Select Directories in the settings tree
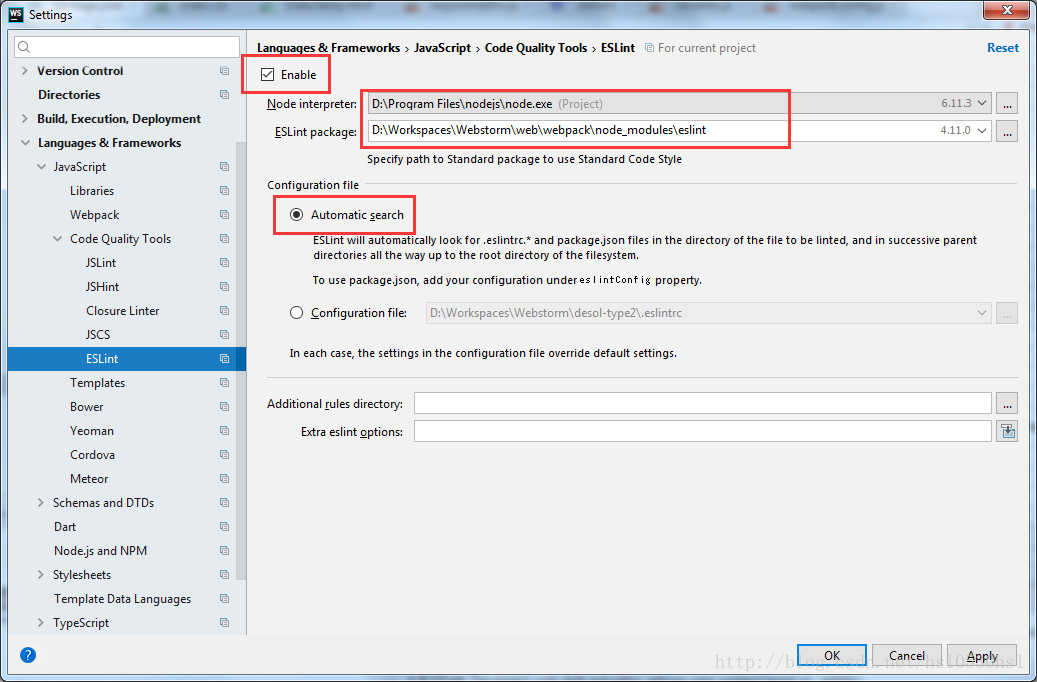Screen dimensions: 1037x682 [69, 95]
